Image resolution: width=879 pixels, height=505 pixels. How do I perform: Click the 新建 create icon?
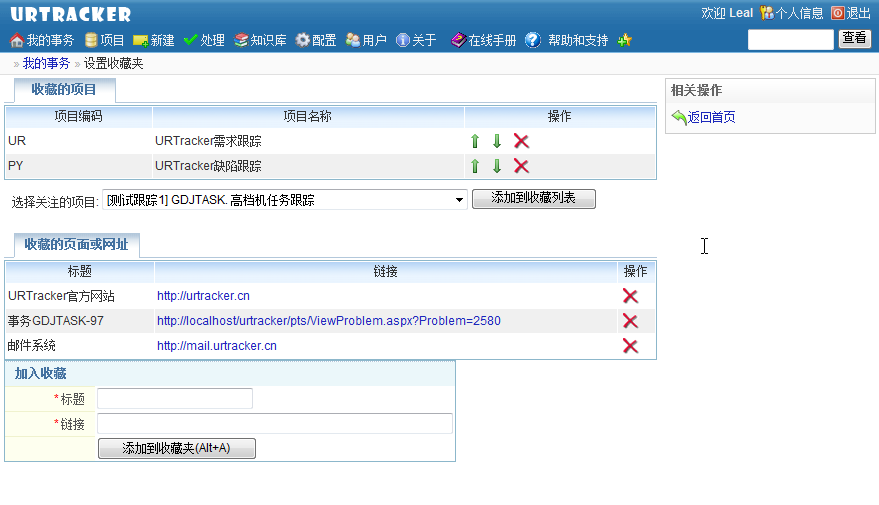pyautogui.click(x=141, y=40)
